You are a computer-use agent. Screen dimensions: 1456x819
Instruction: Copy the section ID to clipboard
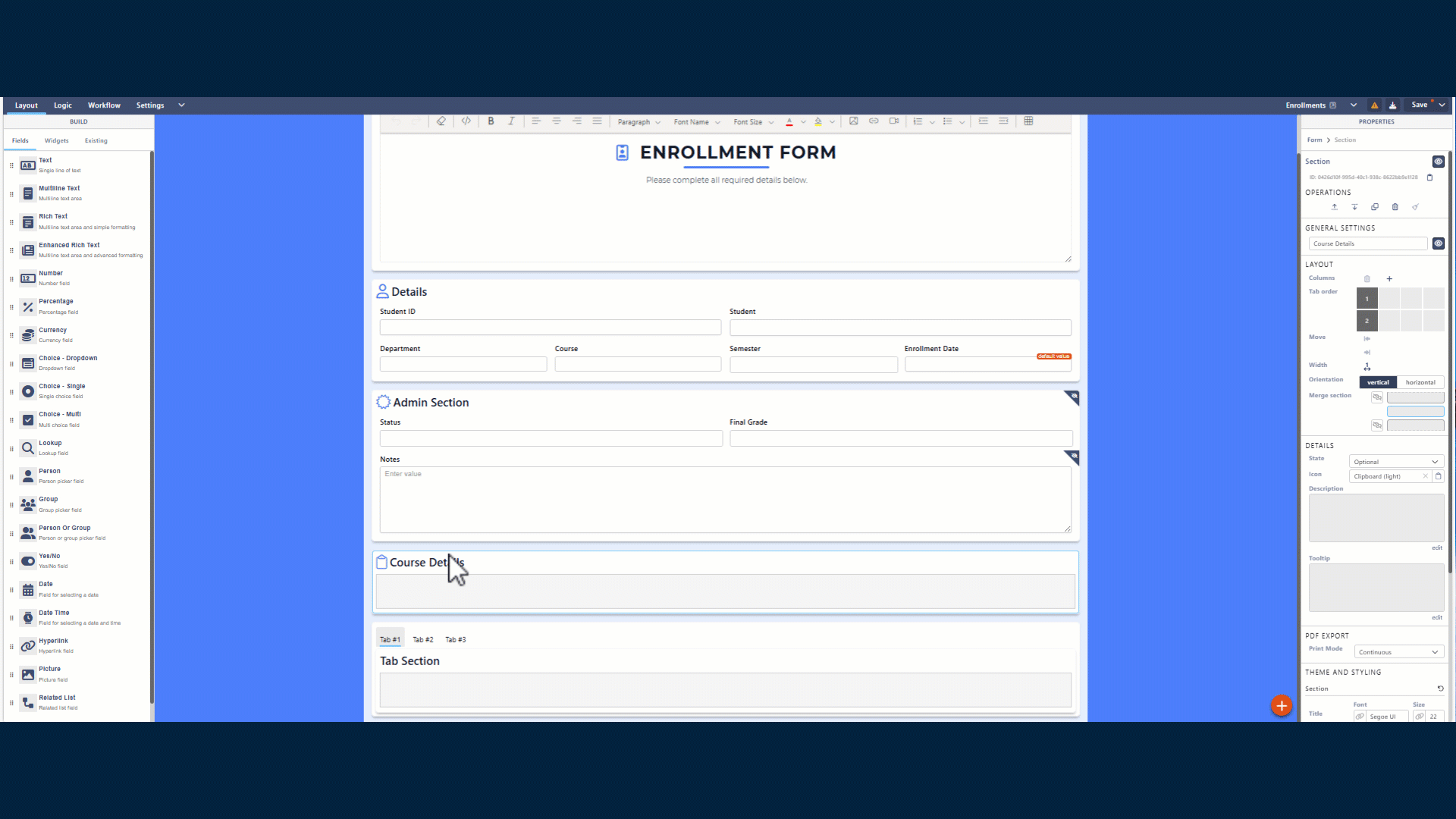point(1429,177)
